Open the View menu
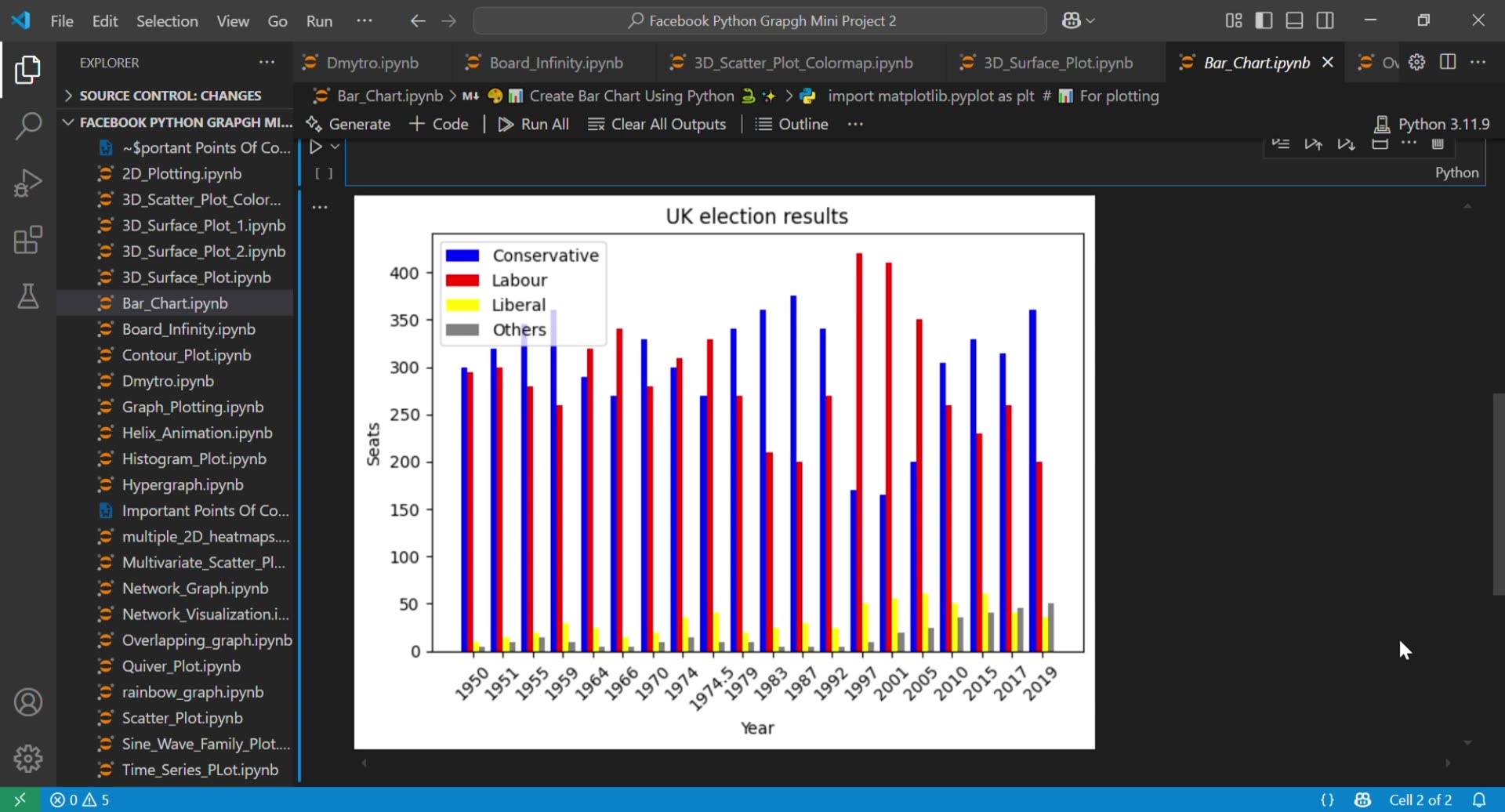The height and width of the screenshot is (812, 1505). pos(233,21)
